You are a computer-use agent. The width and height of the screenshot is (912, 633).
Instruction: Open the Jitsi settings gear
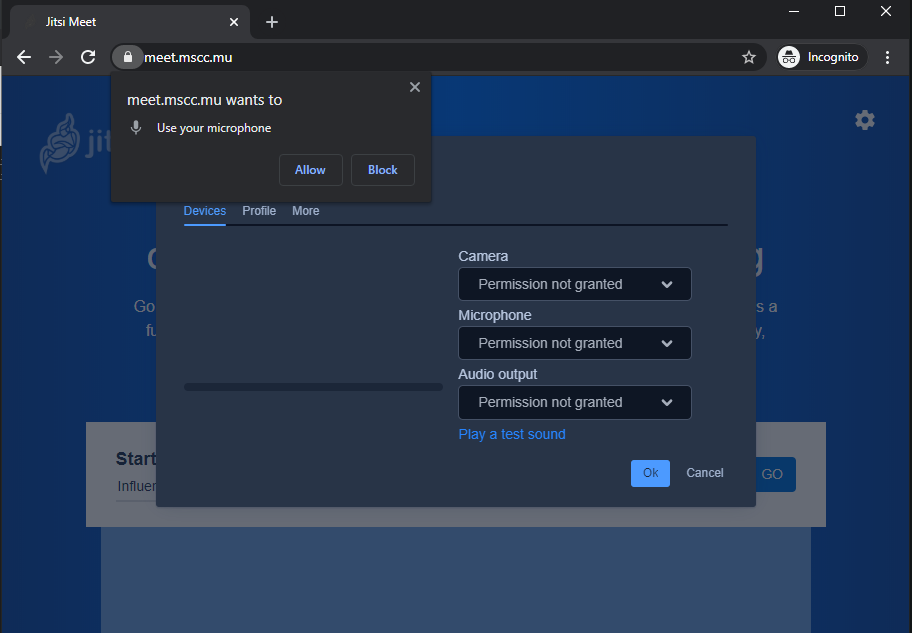click(x=864, y=119)
